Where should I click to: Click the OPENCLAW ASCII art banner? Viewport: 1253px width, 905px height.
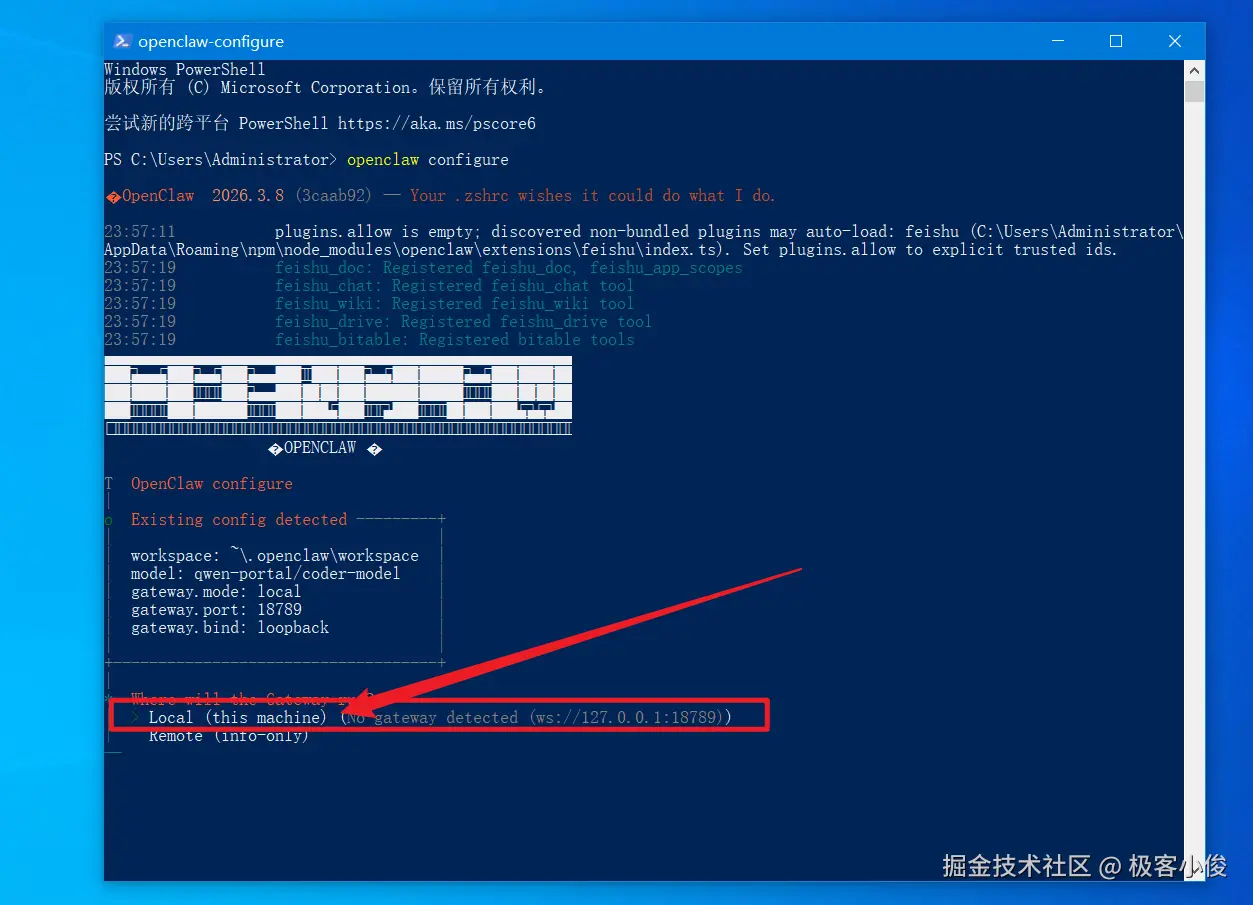[338, 396]
